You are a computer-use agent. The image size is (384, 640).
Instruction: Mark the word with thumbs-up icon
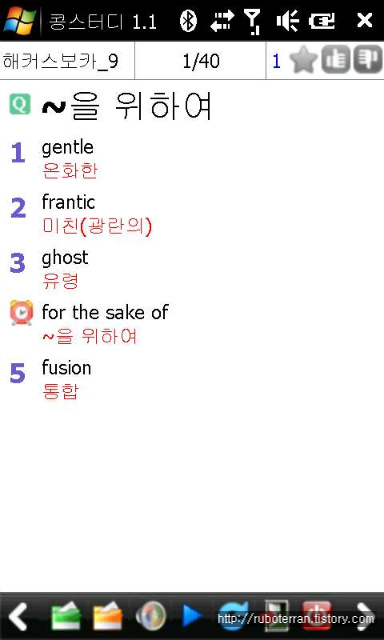(x=335, y=60)
